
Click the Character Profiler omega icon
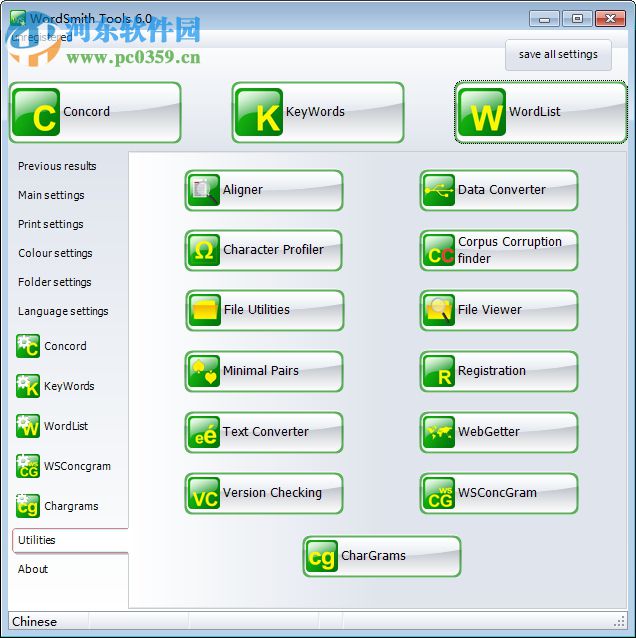click(x=204, y=250)
